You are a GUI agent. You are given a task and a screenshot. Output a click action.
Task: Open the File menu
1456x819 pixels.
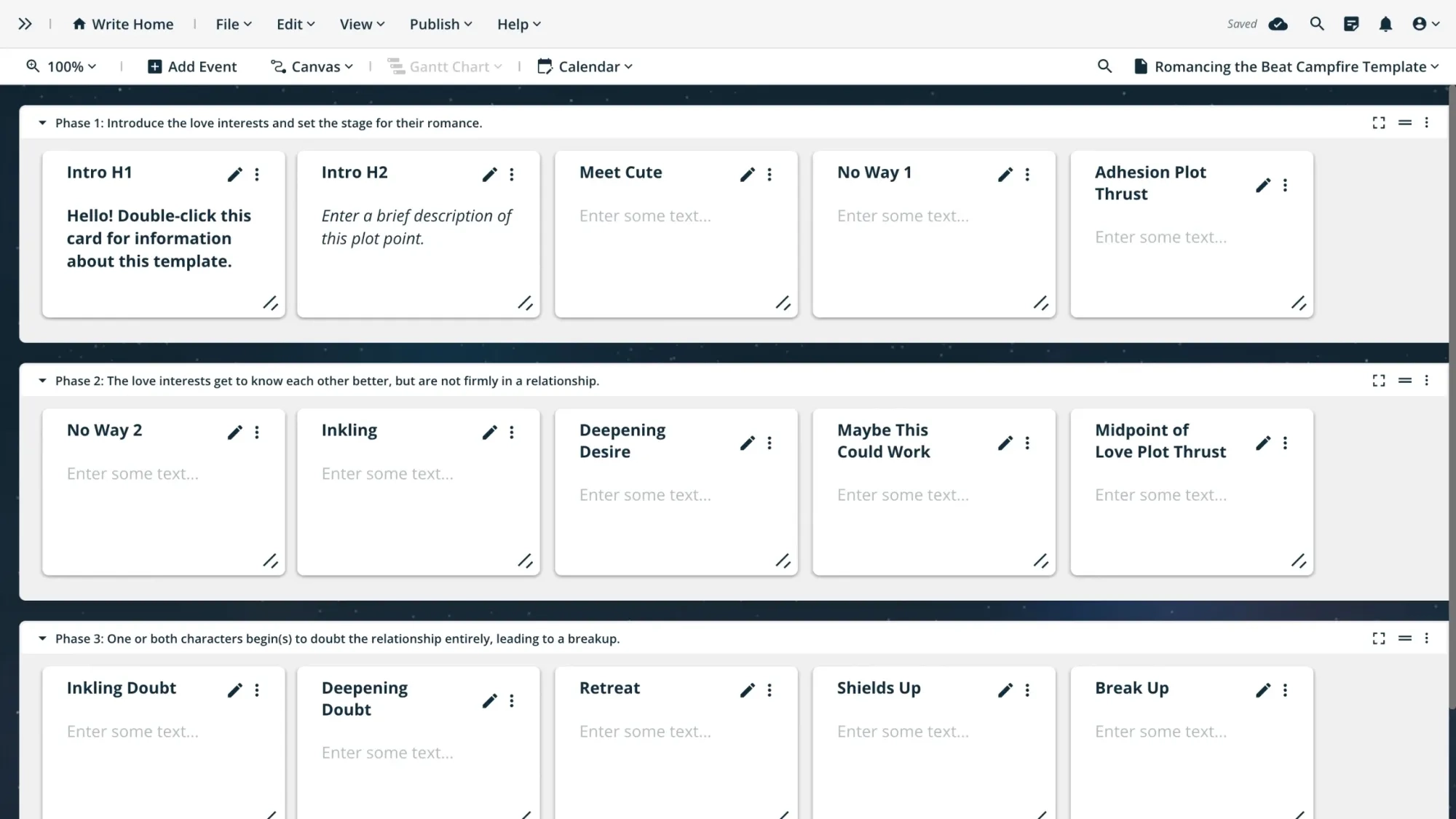point(234,24)
